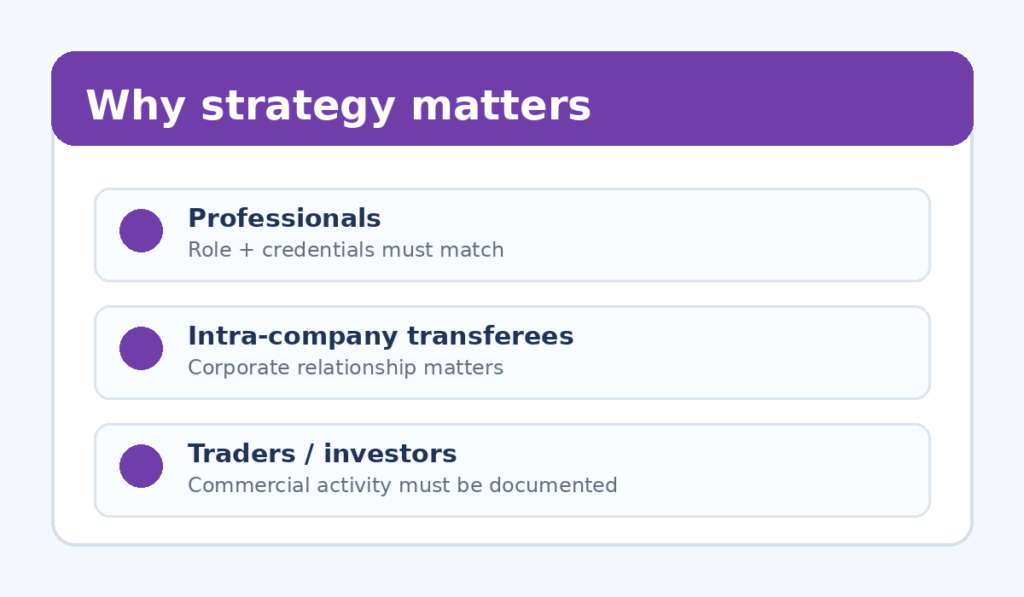The width and height of the screenshot is (1024, 597).
Task: Click "Role + credentials must match" text
Action: coord(346,250)
